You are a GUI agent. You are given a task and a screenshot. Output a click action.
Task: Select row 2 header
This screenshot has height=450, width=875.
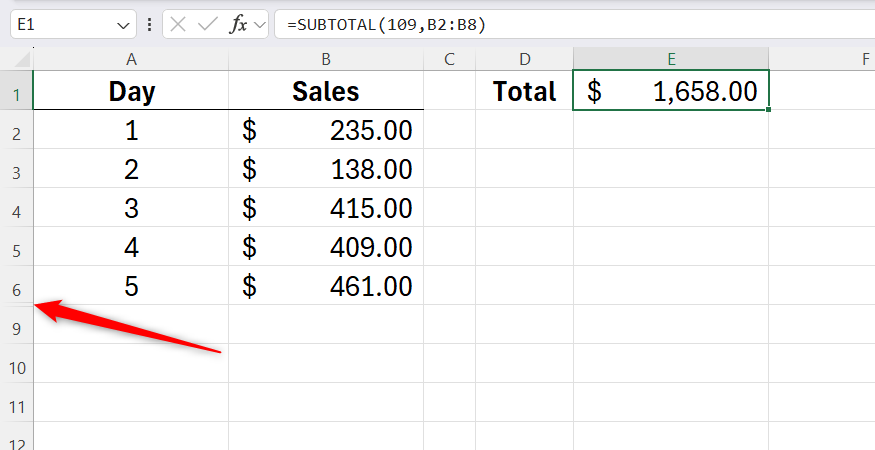click(x=17, y=130)
